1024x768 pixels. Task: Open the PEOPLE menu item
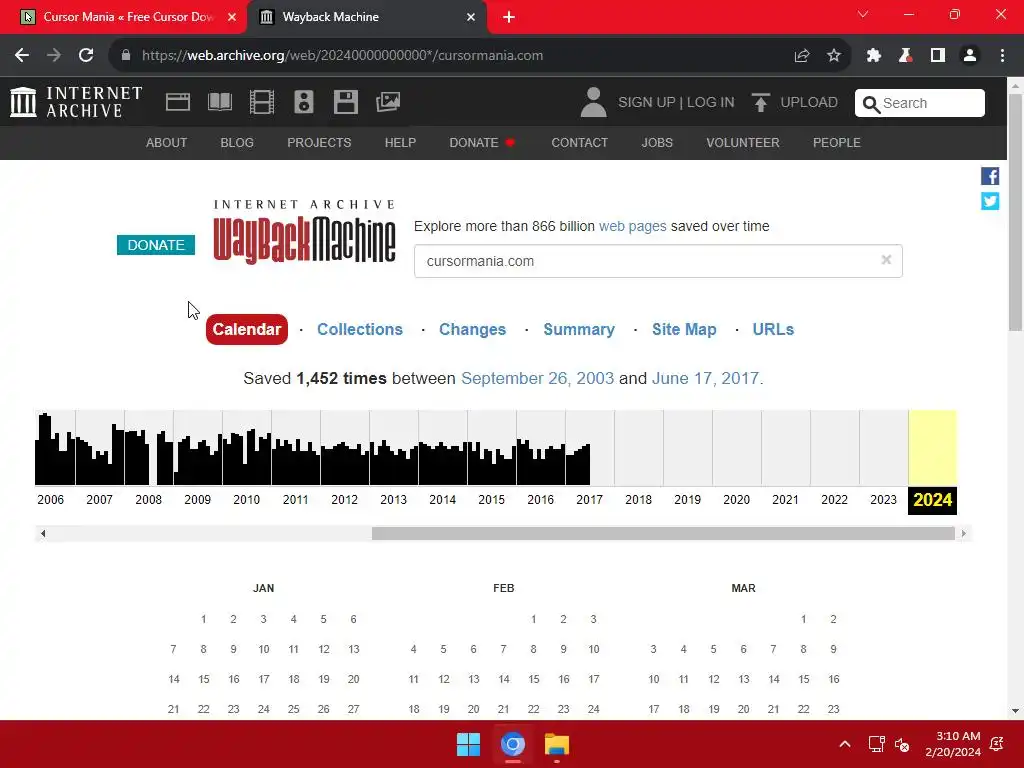point(837,142)
